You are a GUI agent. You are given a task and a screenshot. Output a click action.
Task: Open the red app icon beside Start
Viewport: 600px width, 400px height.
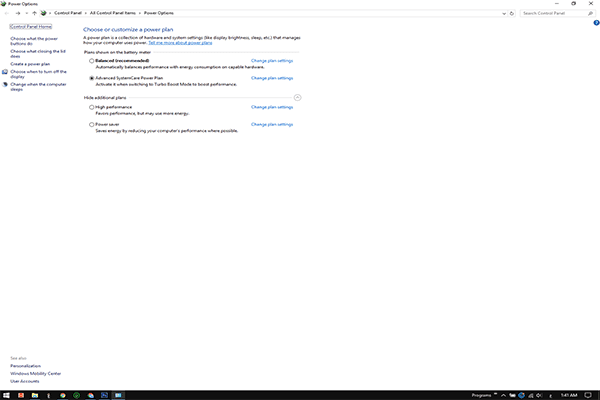[x=21, y=395]
